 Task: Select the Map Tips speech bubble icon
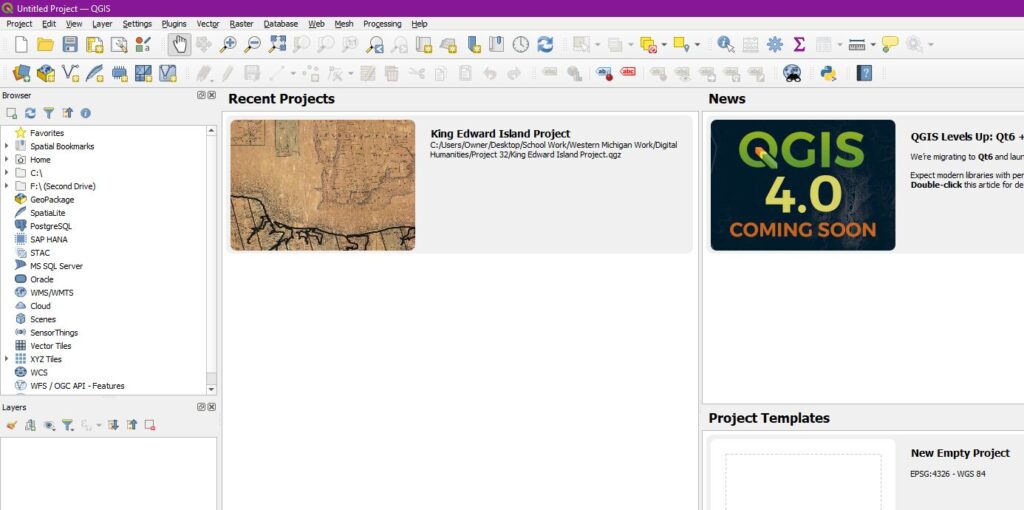coord(889,44)
